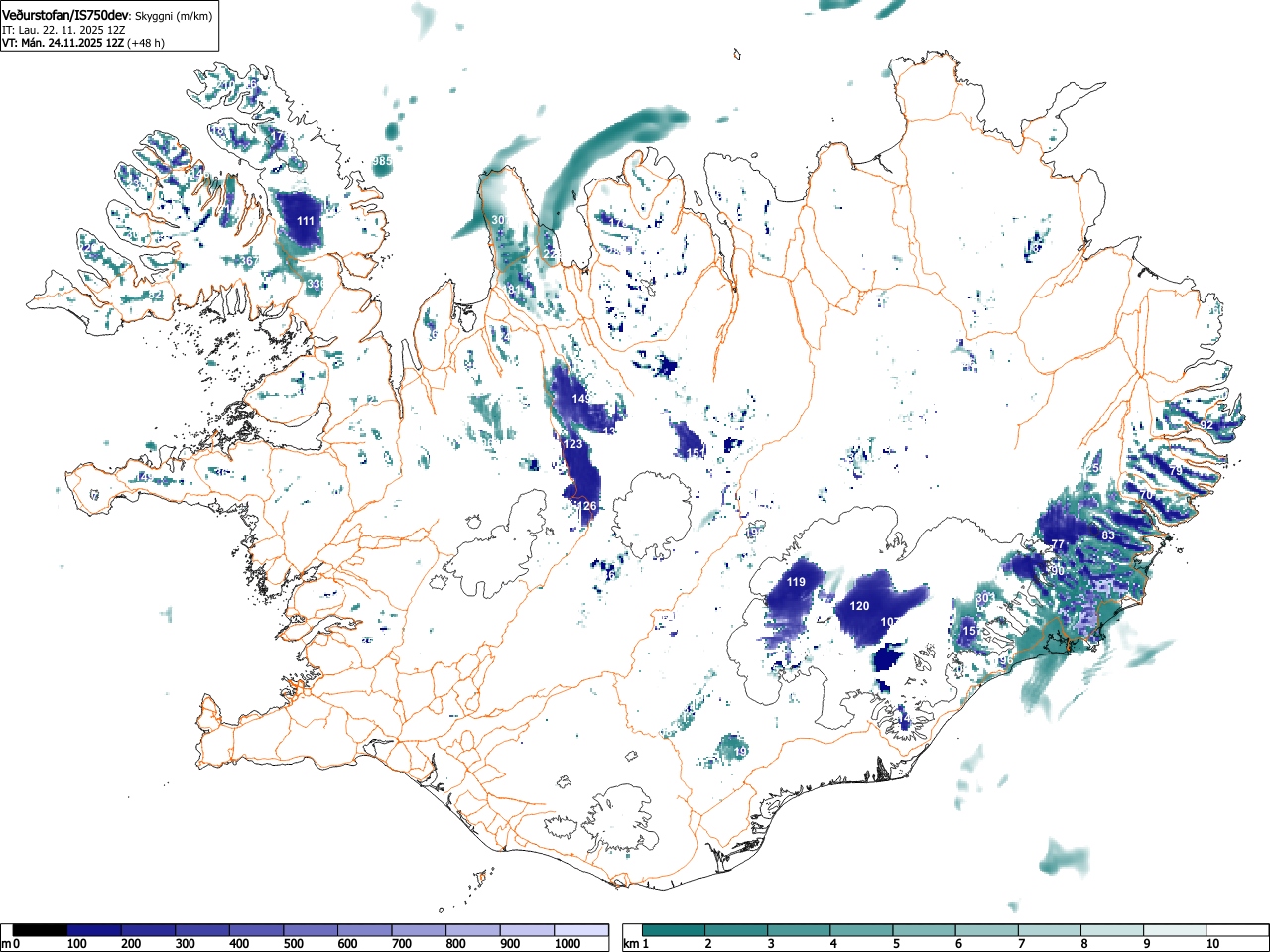Click the '111' visibility value in the Westfjords
This screenshot has width=1270, height=952.
306,221
